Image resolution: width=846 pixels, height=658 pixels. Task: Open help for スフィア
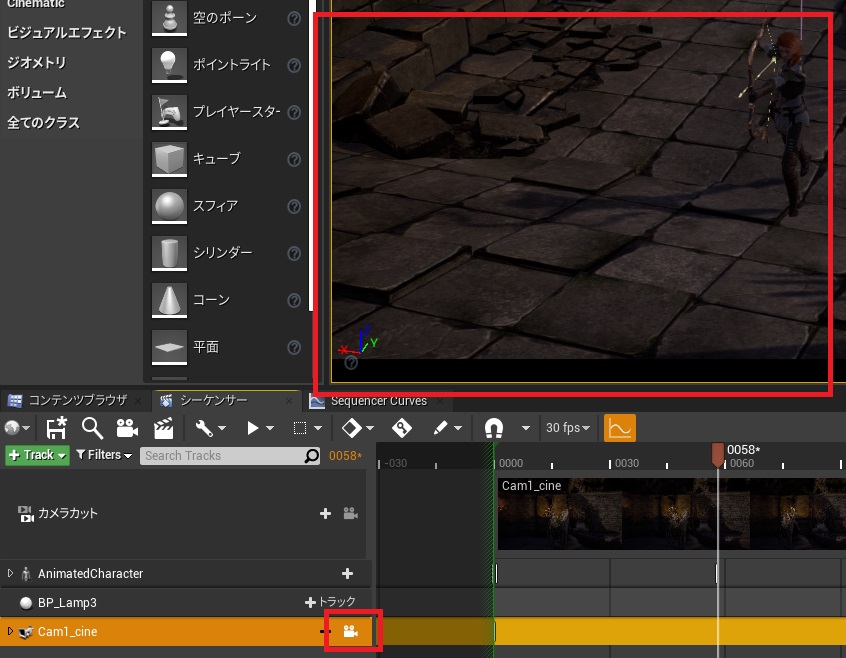pyautogui.click(x=294, y=206)
